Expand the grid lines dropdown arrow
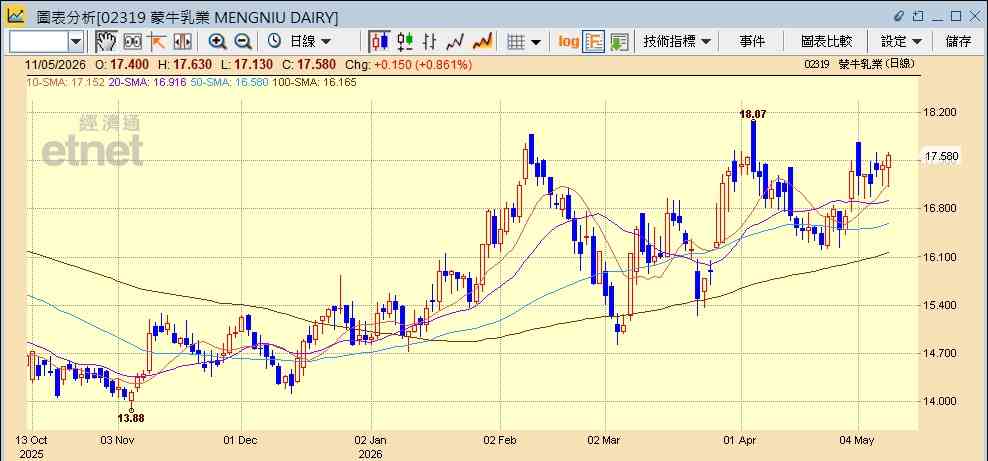Viewport: 988px width, 461px height. pyautogui.click(x=536, y=42)
